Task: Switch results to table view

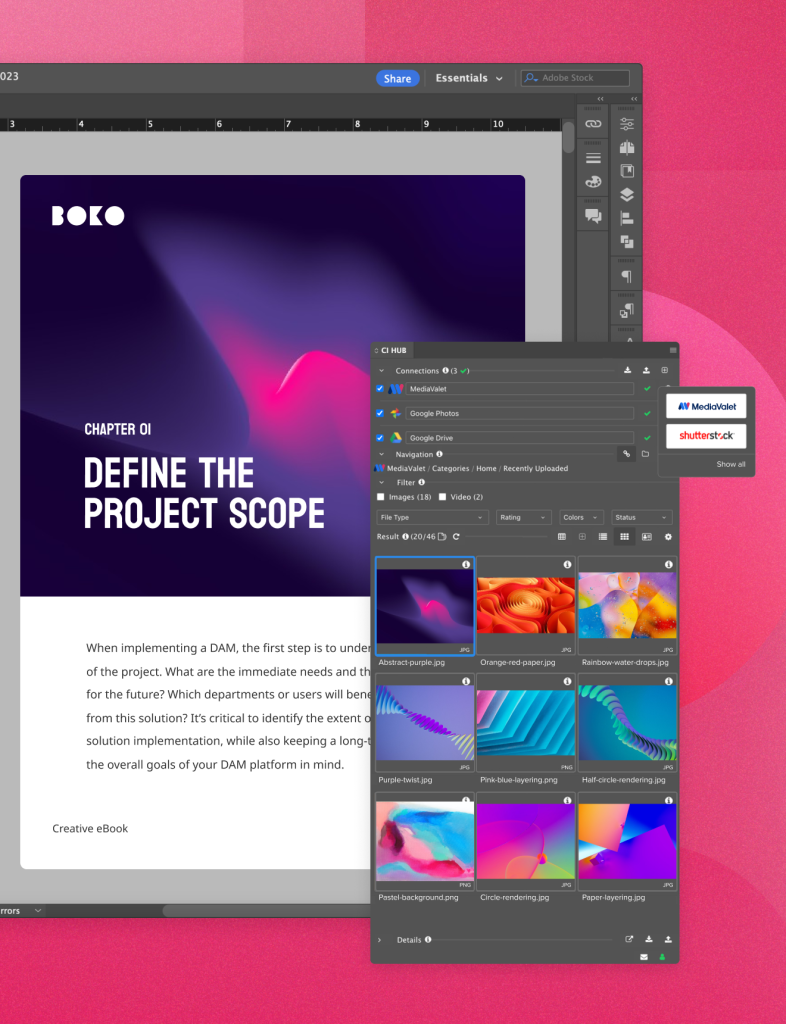Action: [561, 537]
